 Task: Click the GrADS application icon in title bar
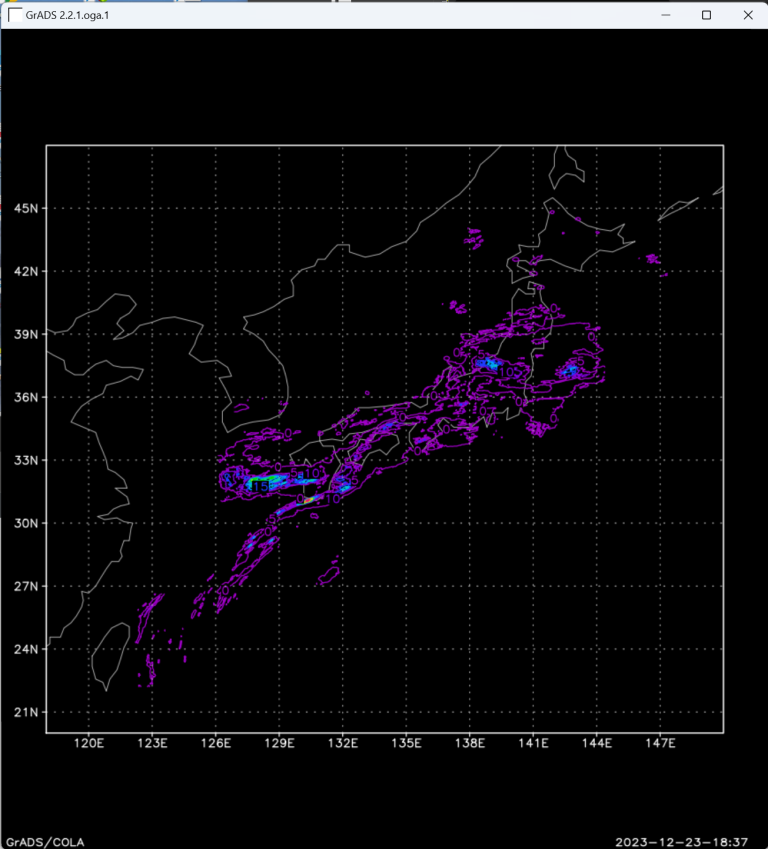(15, 15)
